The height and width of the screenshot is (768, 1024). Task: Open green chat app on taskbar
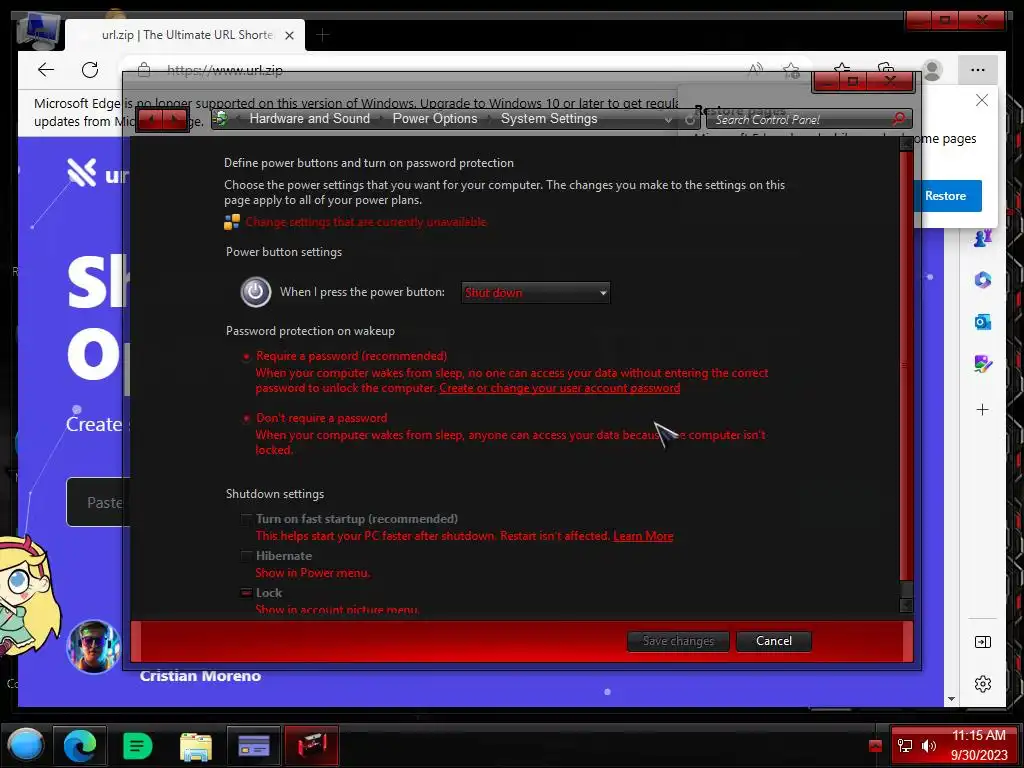[x=137, y=745]
